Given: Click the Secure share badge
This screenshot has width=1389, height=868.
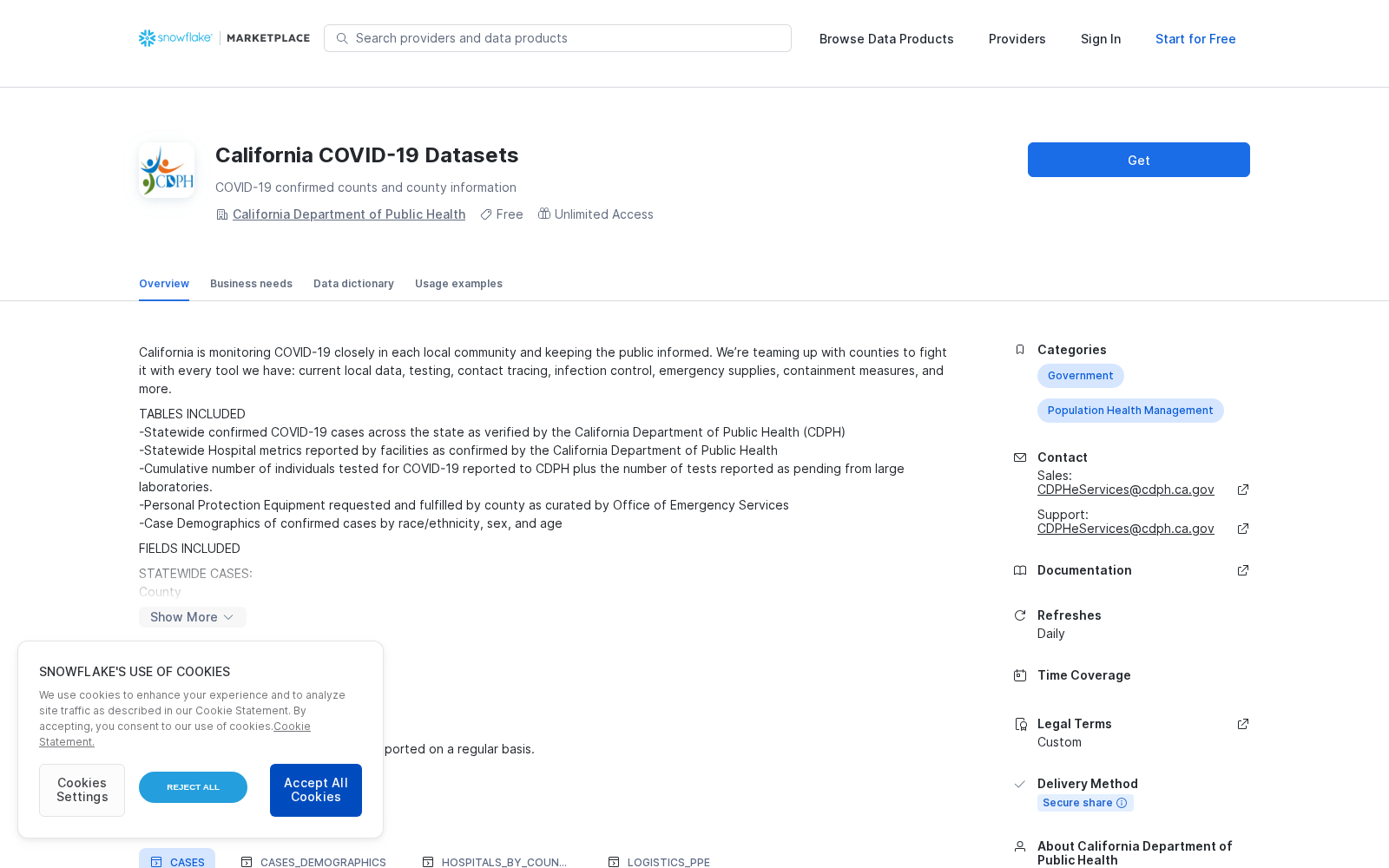Looking at the screenshot, I should (1085, 803).
